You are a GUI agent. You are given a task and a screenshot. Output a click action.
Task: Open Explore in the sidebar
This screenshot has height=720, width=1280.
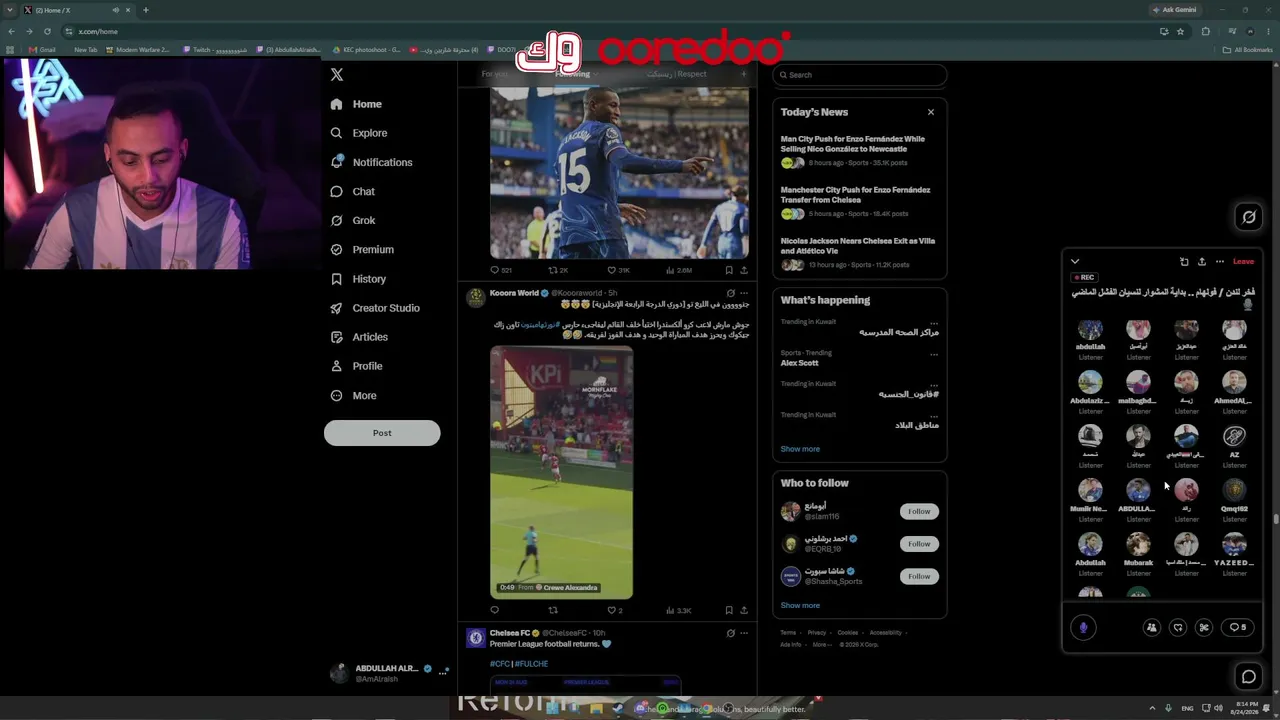[x=358, y=133]
